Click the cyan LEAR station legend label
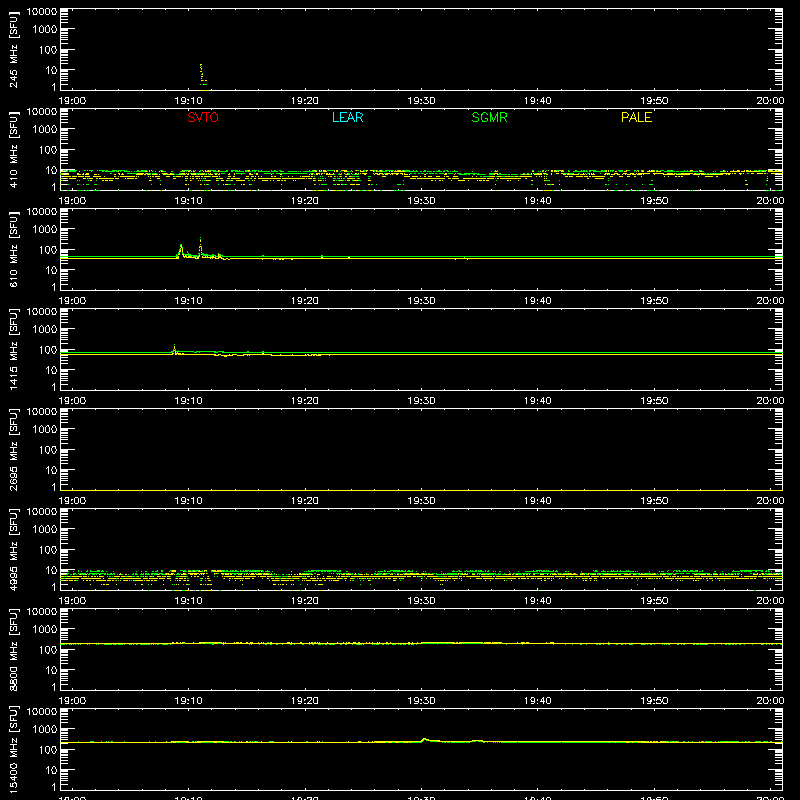Viewport: 800px width, 800px height. [347, 117]
